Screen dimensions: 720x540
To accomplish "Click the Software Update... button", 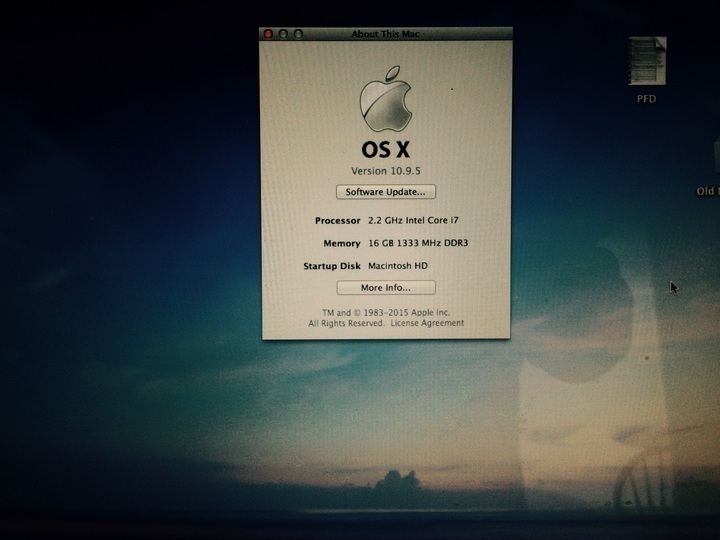I will [386, 192].
